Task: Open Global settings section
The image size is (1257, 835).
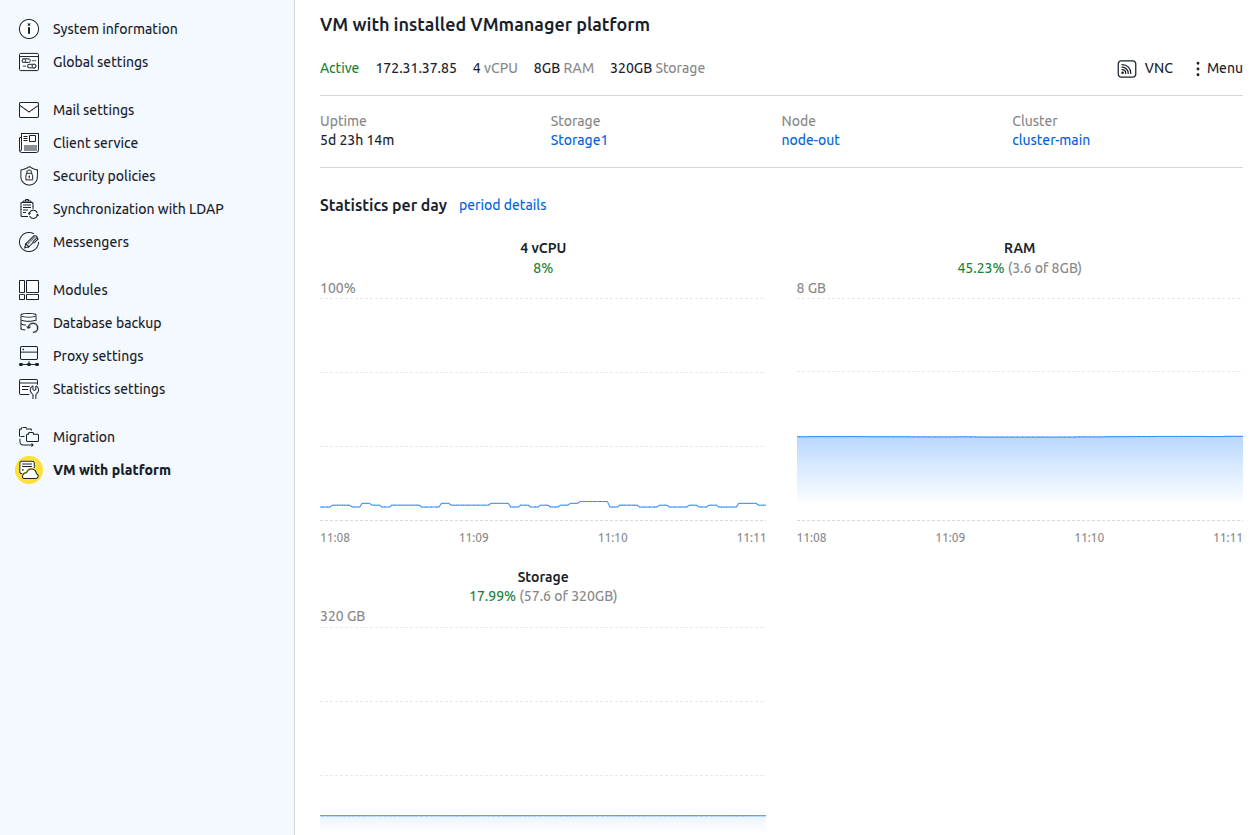Action: pos(100,62)
